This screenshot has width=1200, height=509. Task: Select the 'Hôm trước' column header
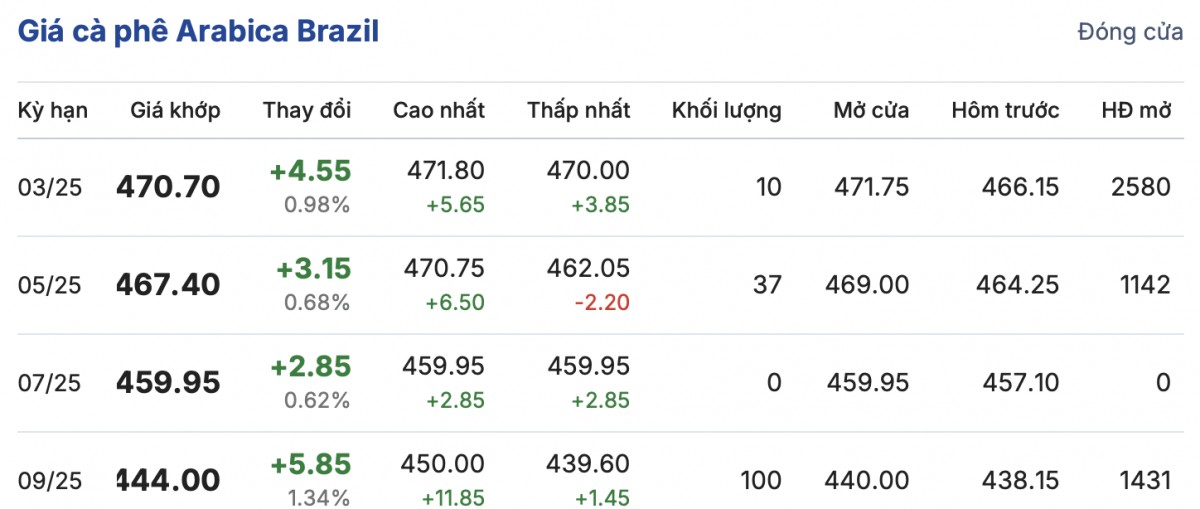click(1005, 110)
